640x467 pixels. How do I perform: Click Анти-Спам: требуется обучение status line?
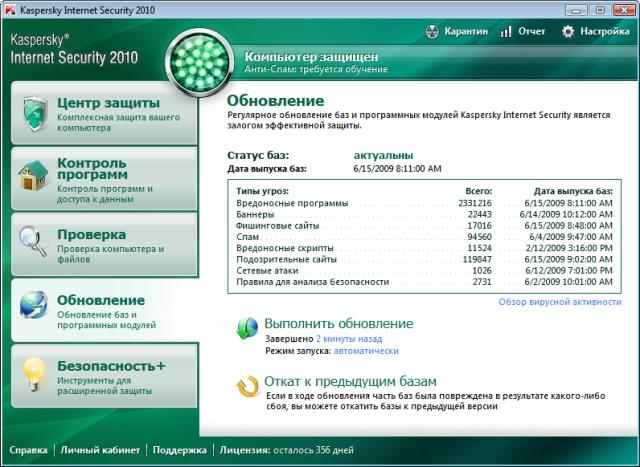click(316, 69)
